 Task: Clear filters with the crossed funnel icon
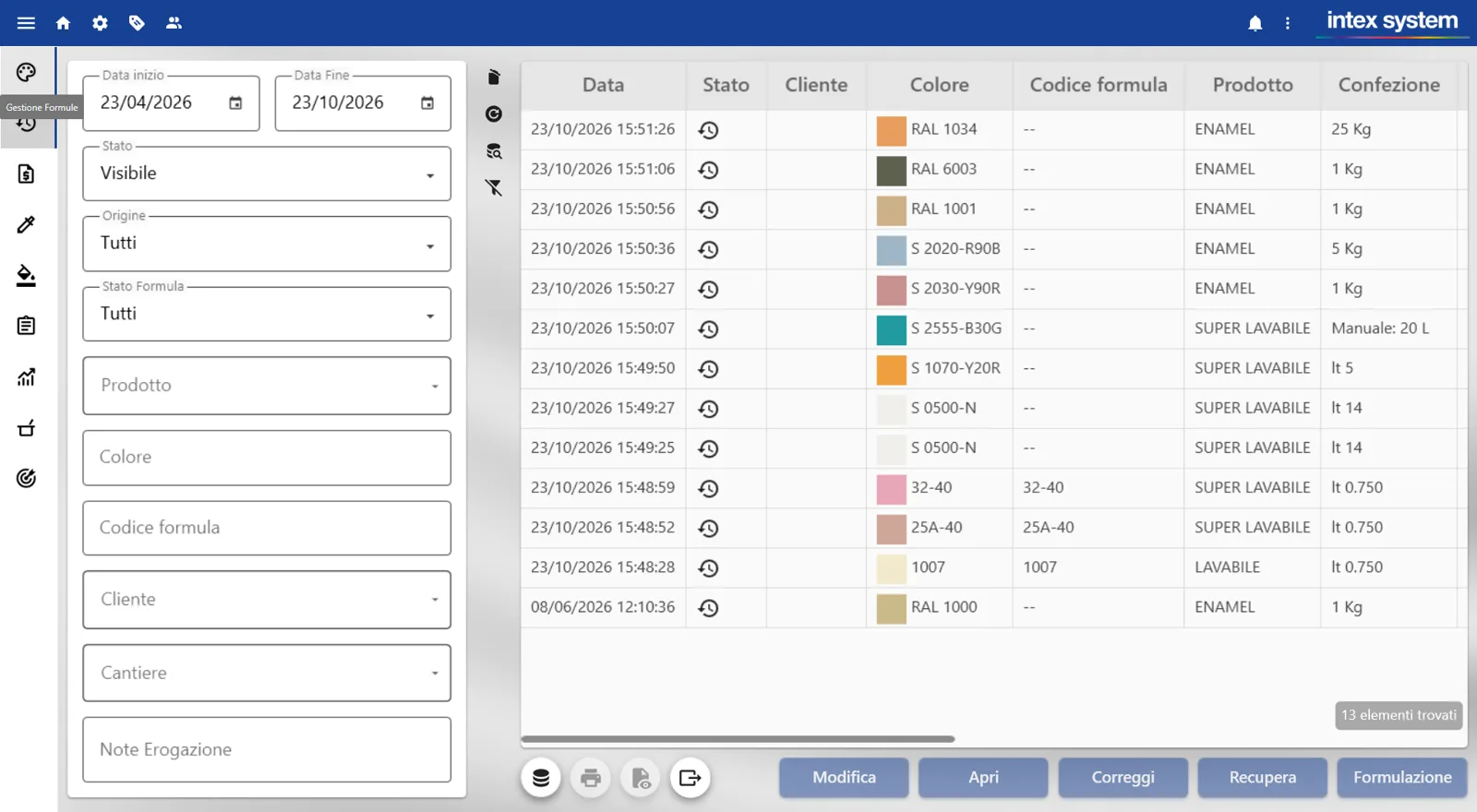[x=494, y=187]
